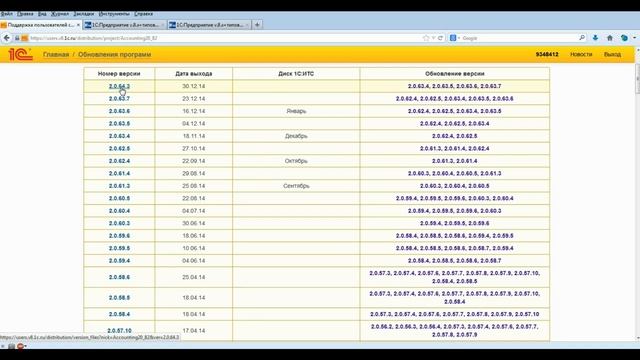This screenshot has width=640, height=360.
Task: Open version link dated 04.12.14
Action: pos(119,124)
